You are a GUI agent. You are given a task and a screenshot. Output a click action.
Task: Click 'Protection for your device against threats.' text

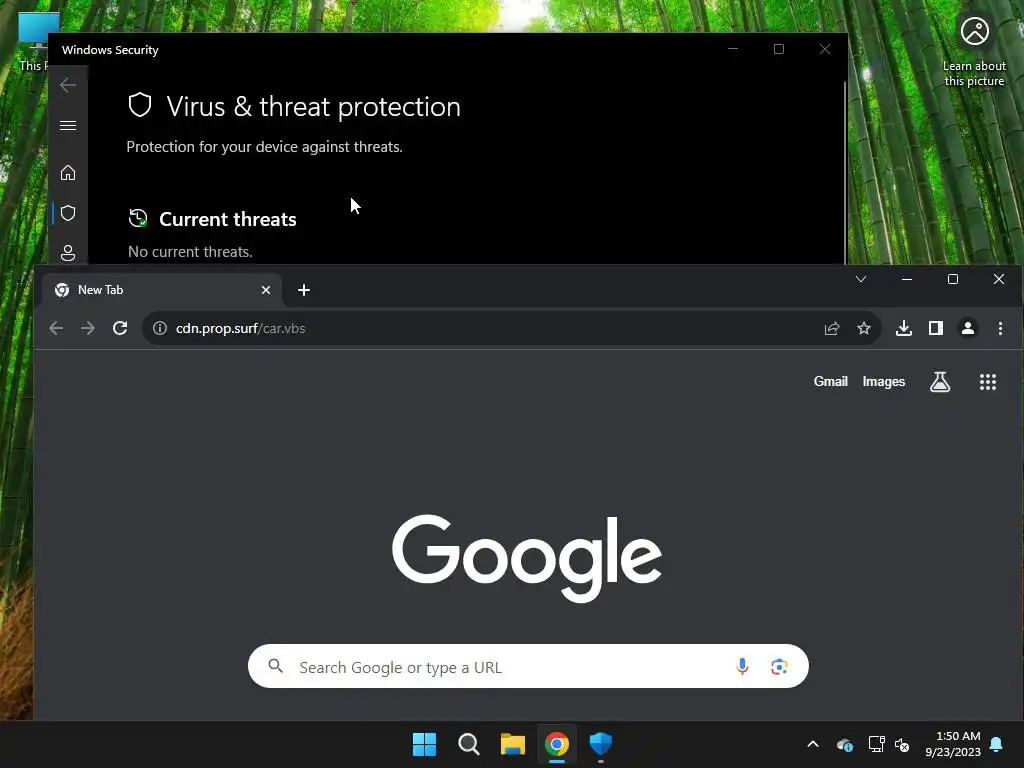click(x=264, y=146)
